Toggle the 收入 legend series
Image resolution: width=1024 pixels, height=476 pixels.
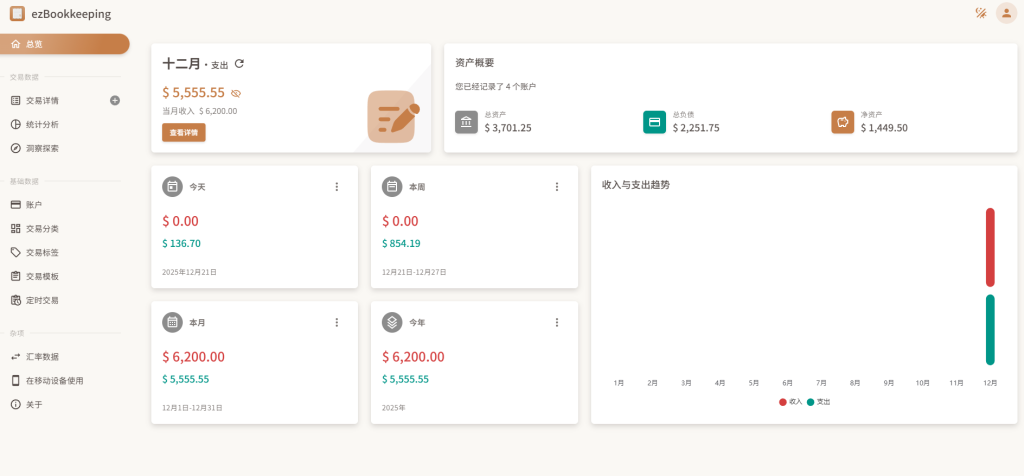[790, 401]
